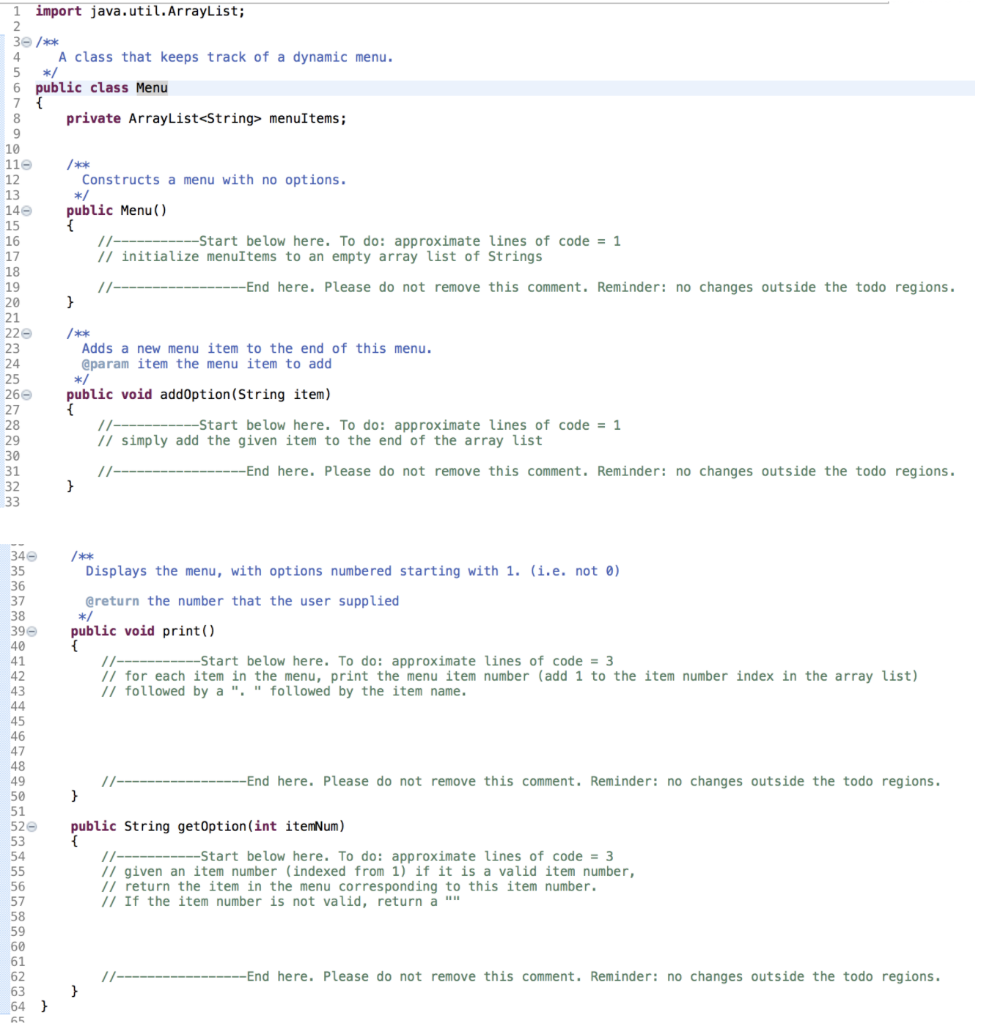
Task: Place cursor in the menuItems field declaration
Action: point(160,118)
